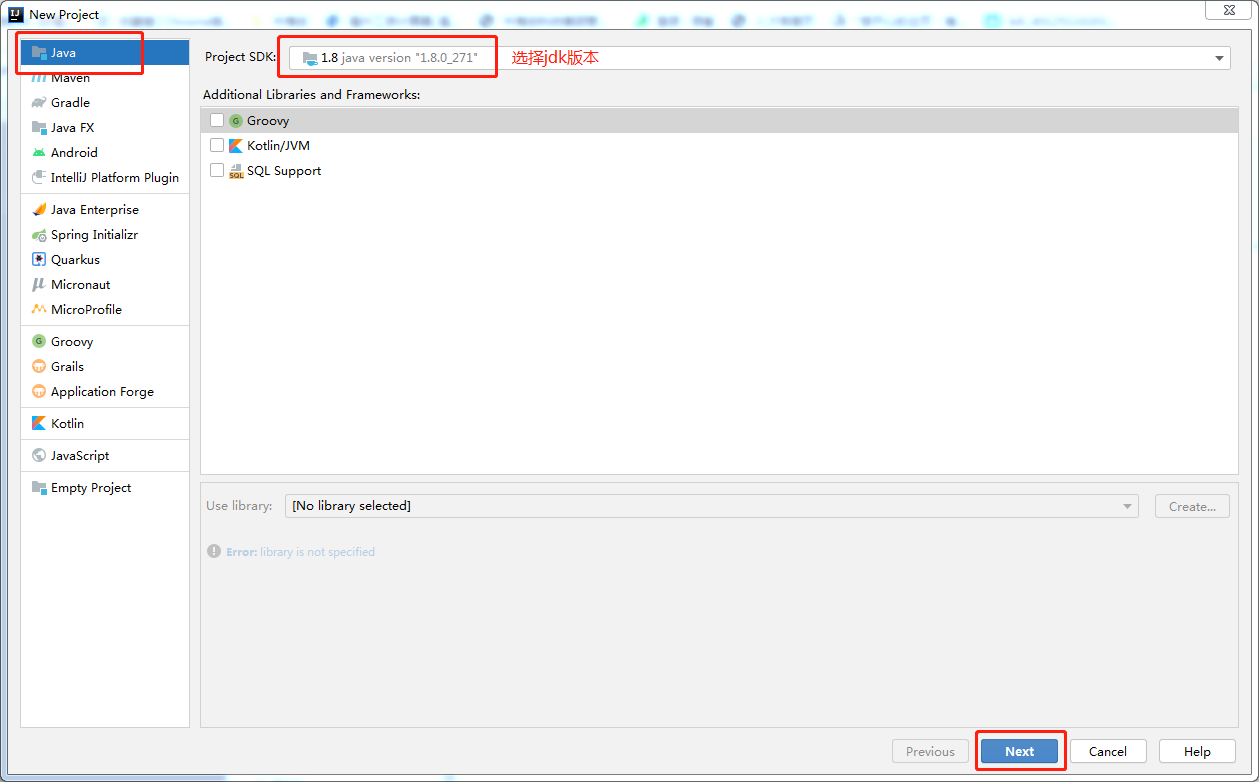Click the Android robot icon
This screenshot has height=782, width=1259.
coord(39,153)
